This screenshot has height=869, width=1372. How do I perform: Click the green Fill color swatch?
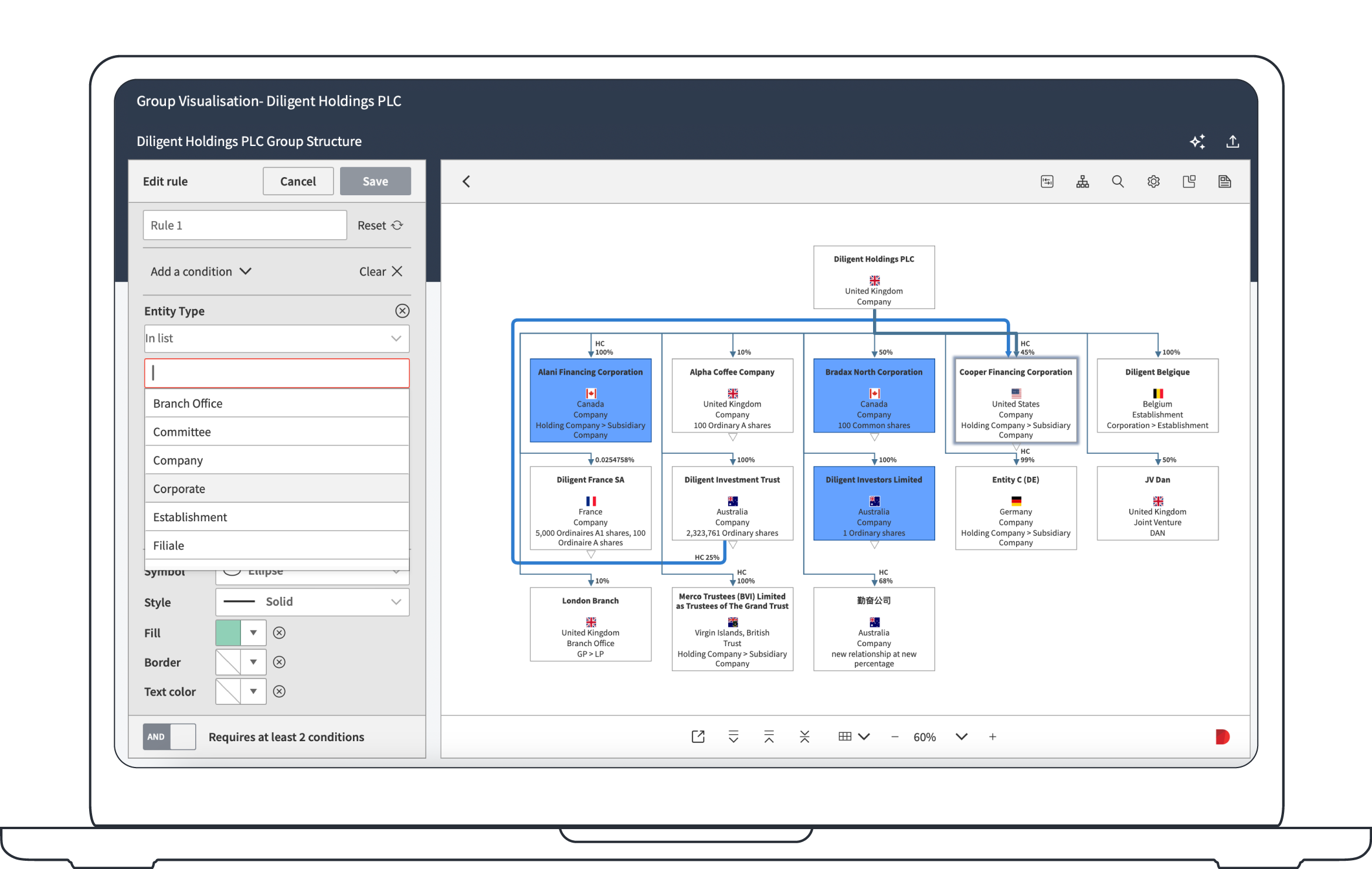pos(228,633)
